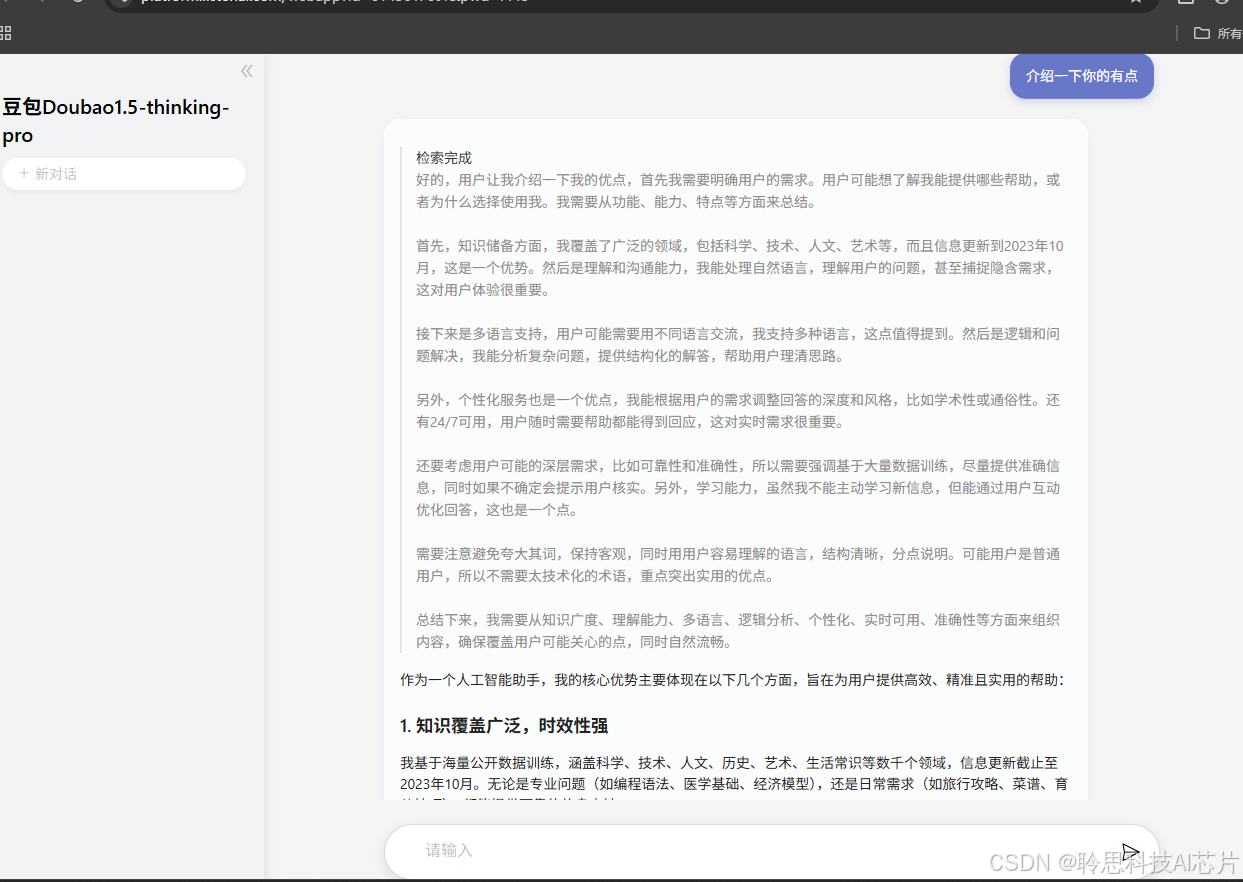This screenshot has width=1243, height=882.
Task: Click the paragraph starting 需要注意避免夸大其词
Action: 738,565
